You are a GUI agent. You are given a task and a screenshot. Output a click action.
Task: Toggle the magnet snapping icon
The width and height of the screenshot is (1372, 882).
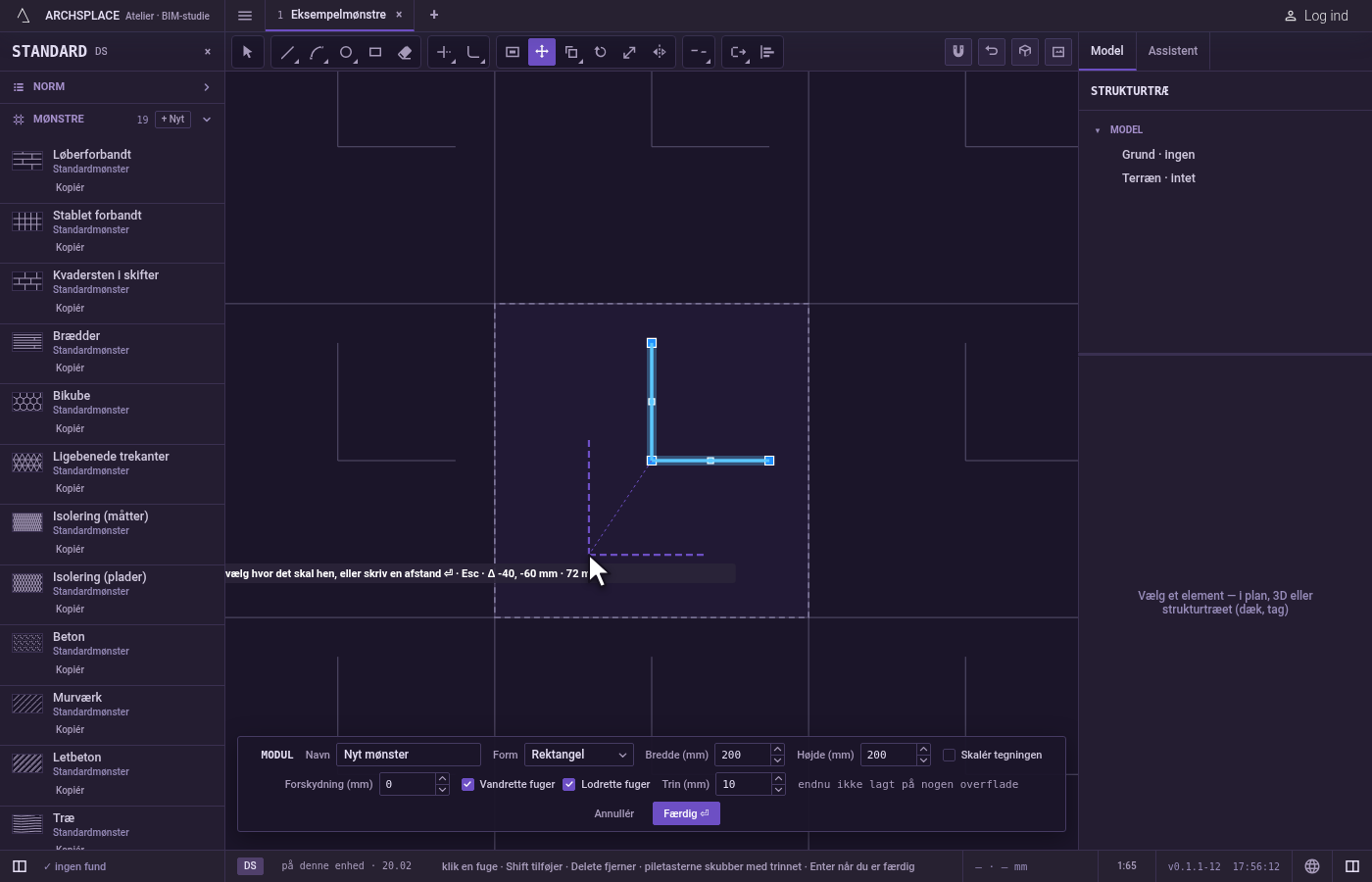coord(958,52)
